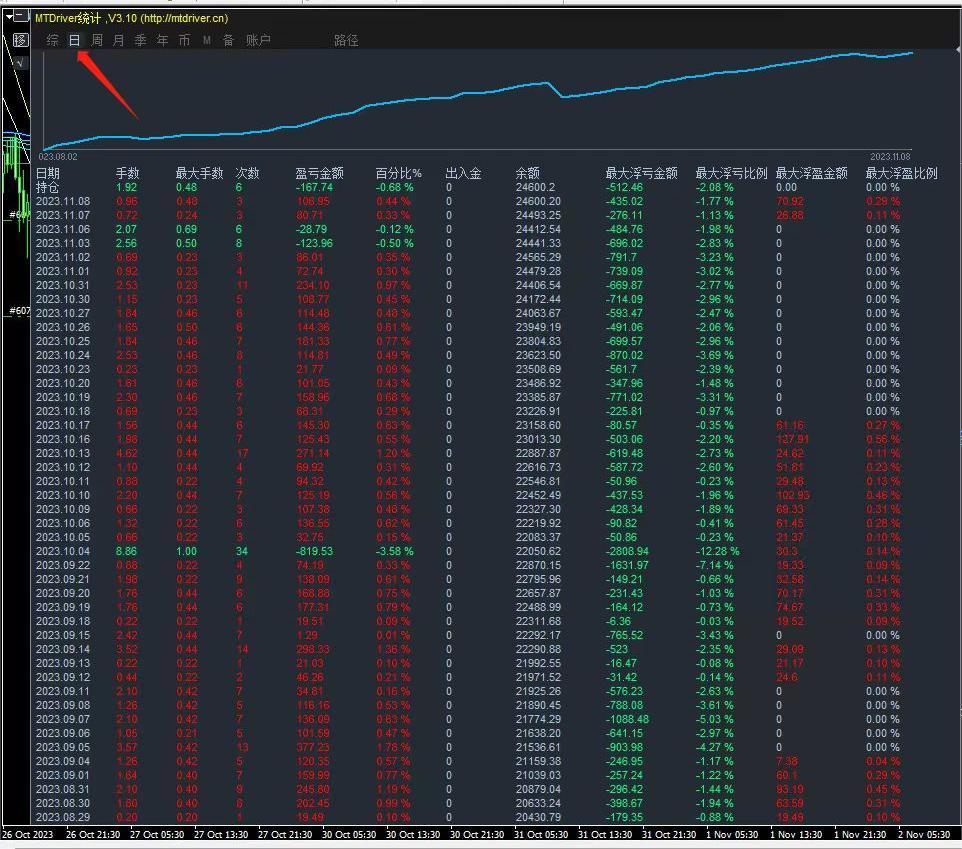This screenshot has height=849, width=962.
Task: Click the 盈亏金额 column header
Action: (319, 173)
